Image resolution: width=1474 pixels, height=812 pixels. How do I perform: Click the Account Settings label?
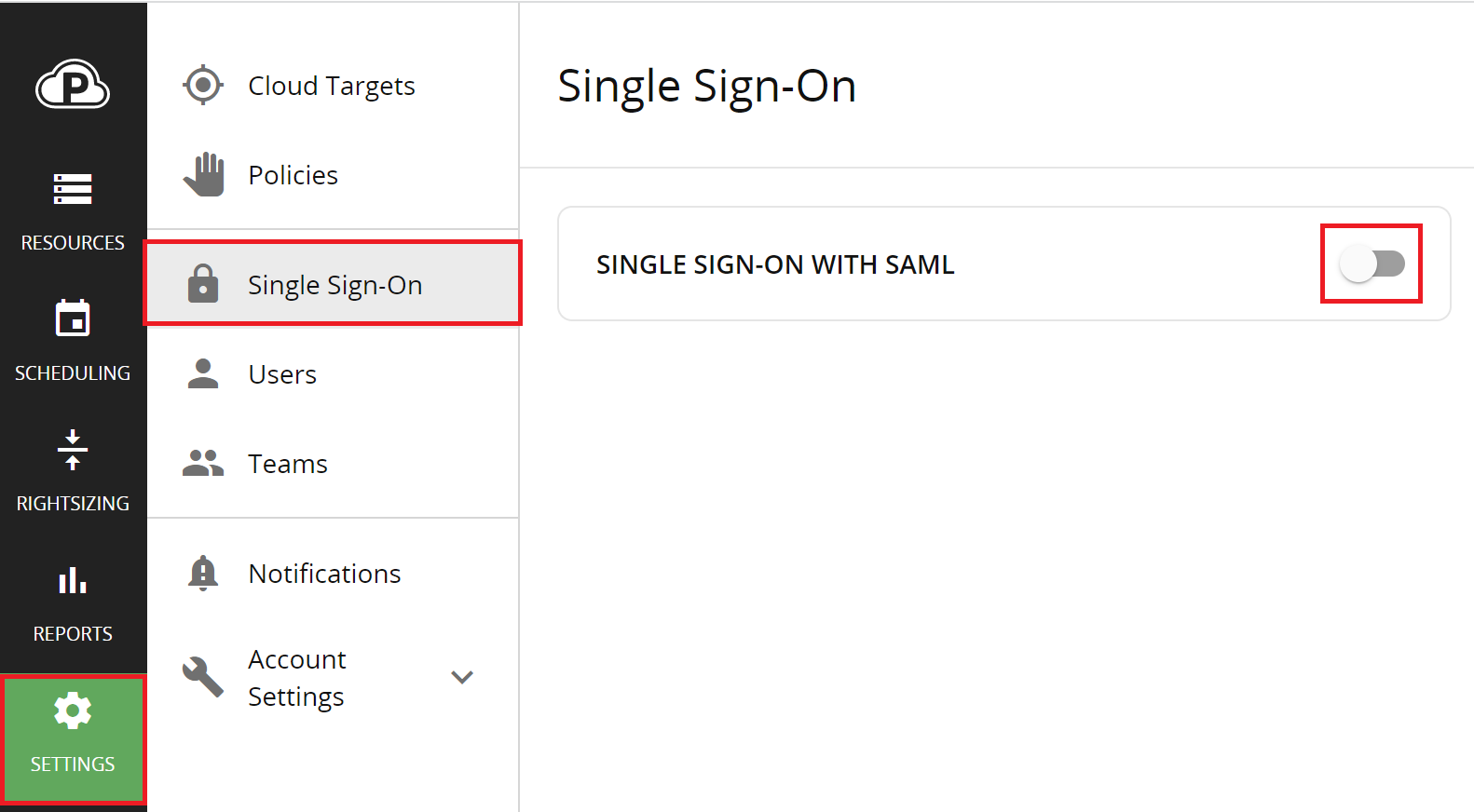(x=297, y=678)
